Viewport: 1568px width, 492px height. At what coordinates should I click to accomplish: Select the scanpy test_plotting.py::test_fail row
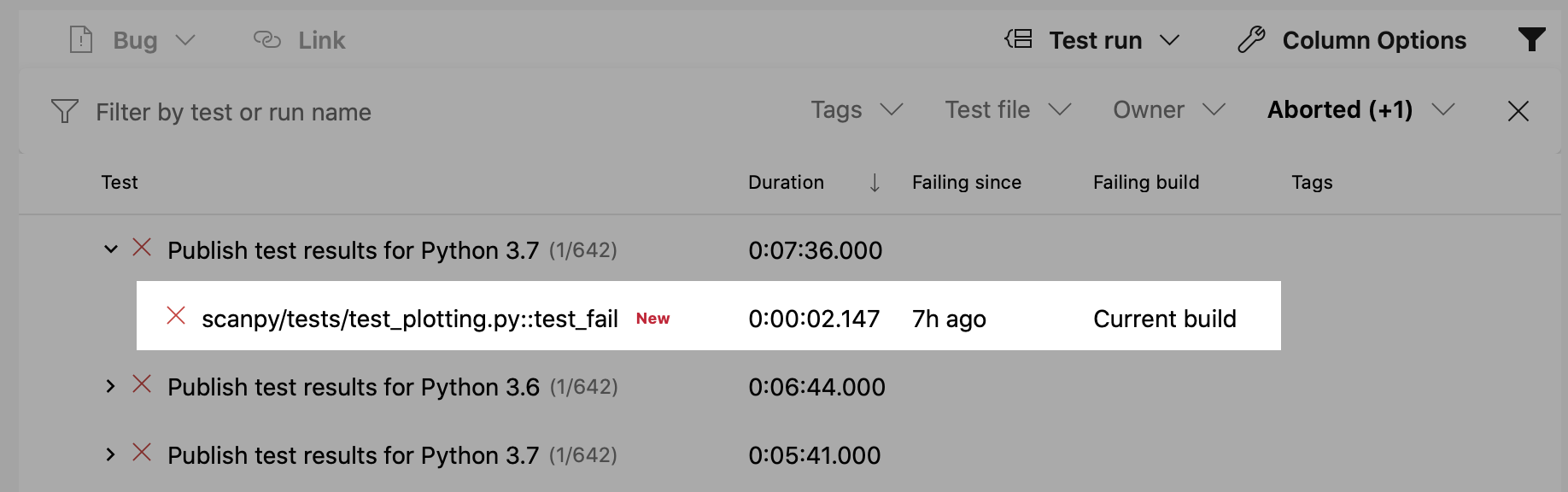tap(410, 319)
